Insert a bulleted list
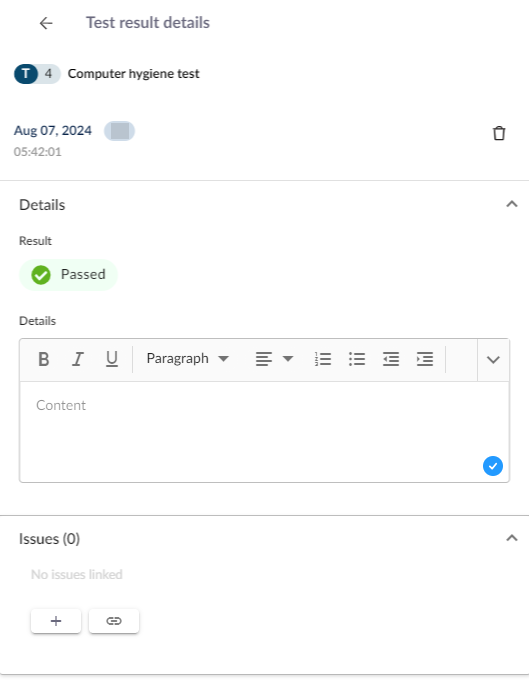This screenshot has height=691, width=529. (357, 359)
